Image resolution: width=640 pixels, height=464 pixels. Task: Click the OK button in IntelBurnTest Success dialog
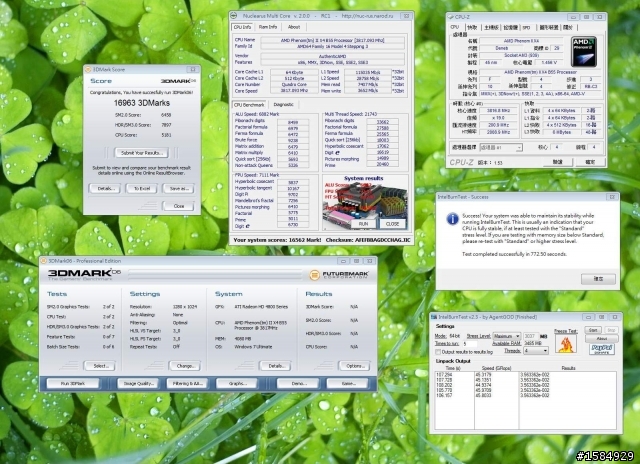click(x=598, y=279)
